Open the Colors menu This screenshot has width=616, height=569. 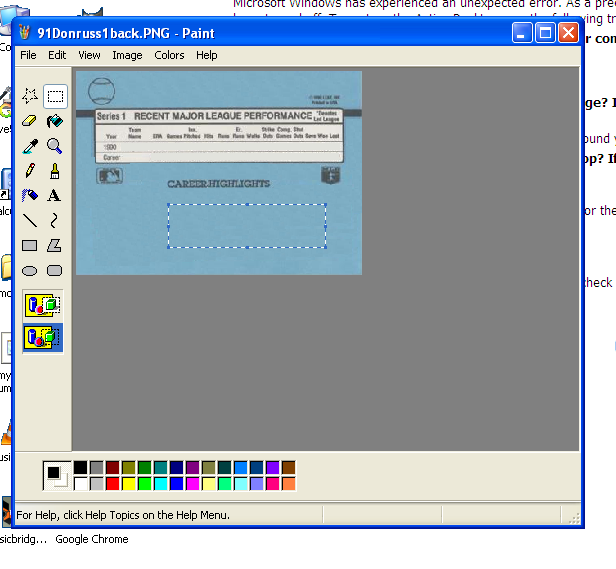click(169, 55)
